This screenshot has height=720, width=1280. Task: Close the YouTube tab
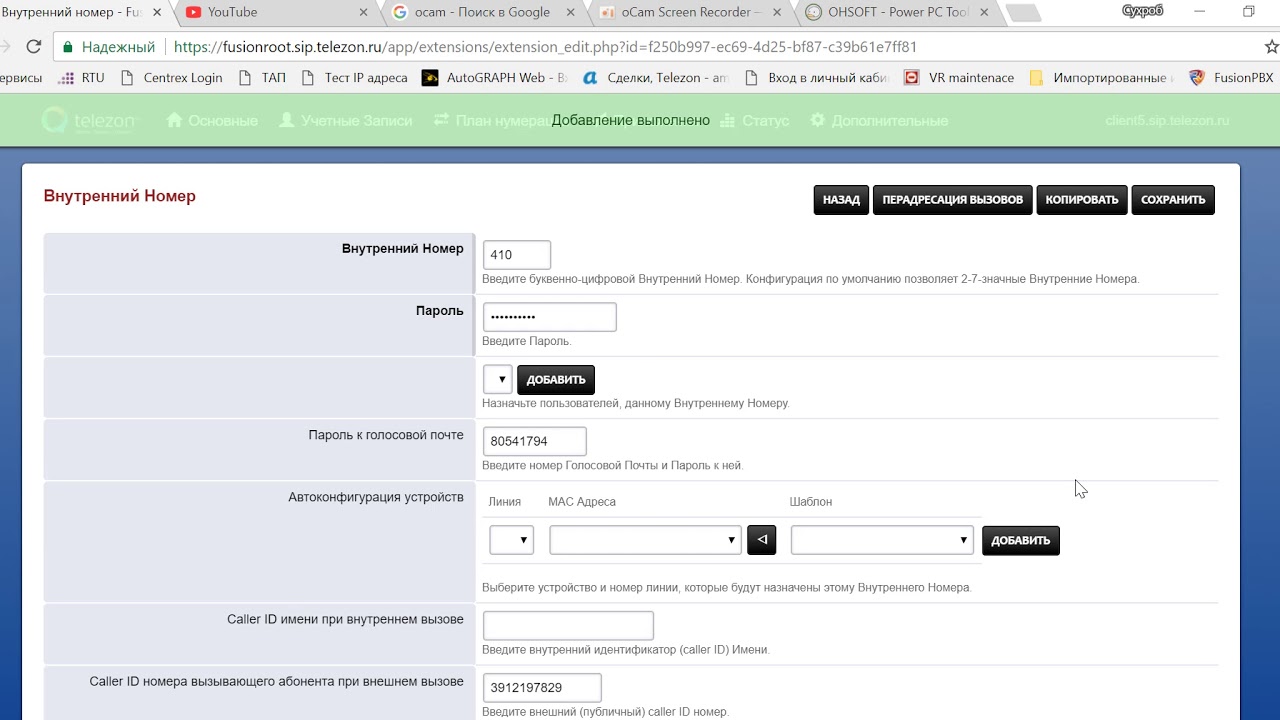pyautogui.click(x=362, y=12)
